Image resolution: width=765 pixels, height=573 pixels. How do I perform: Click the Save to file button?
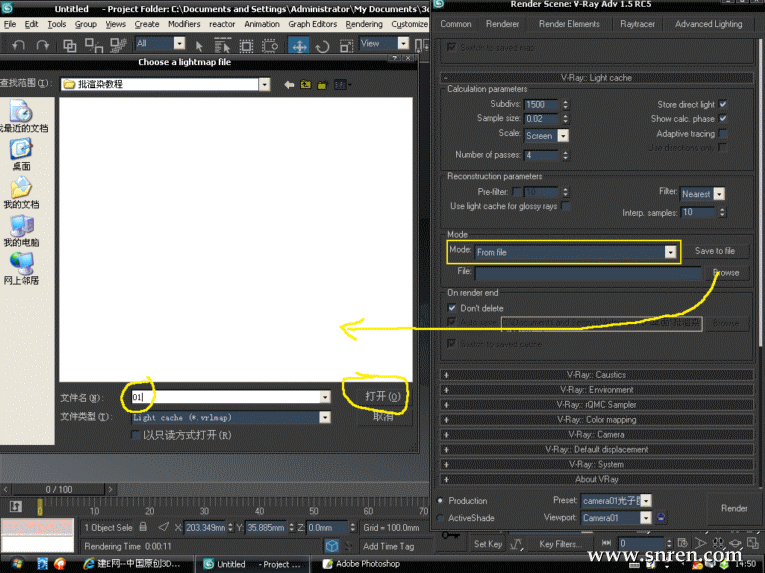[x=715, y=251]
